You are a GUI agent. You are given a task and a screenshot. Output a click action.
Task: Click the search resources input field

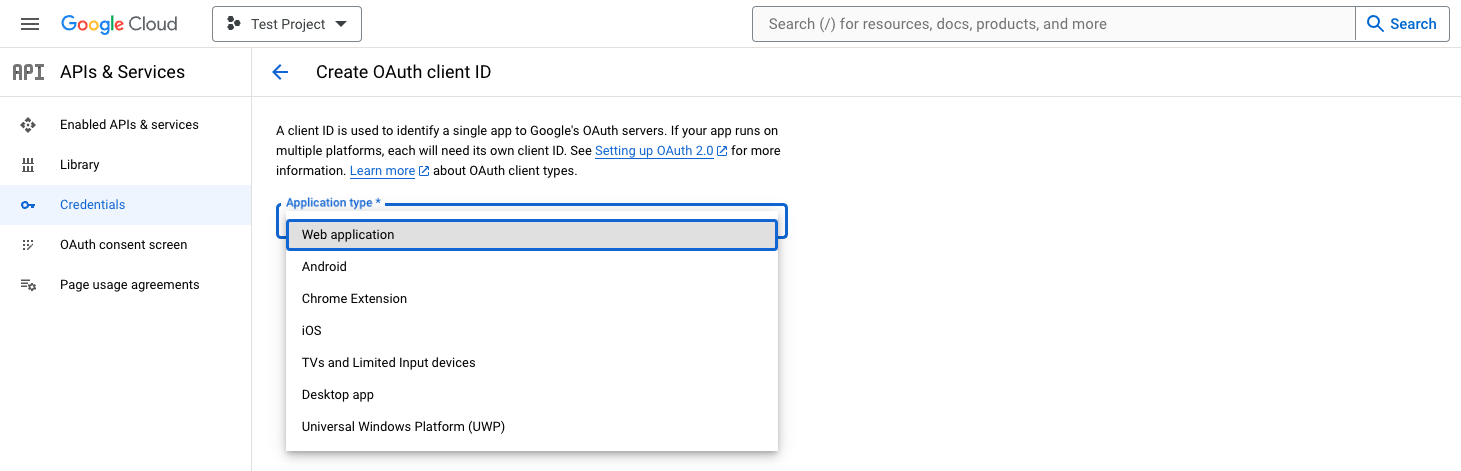click(x=1053, y=24)
